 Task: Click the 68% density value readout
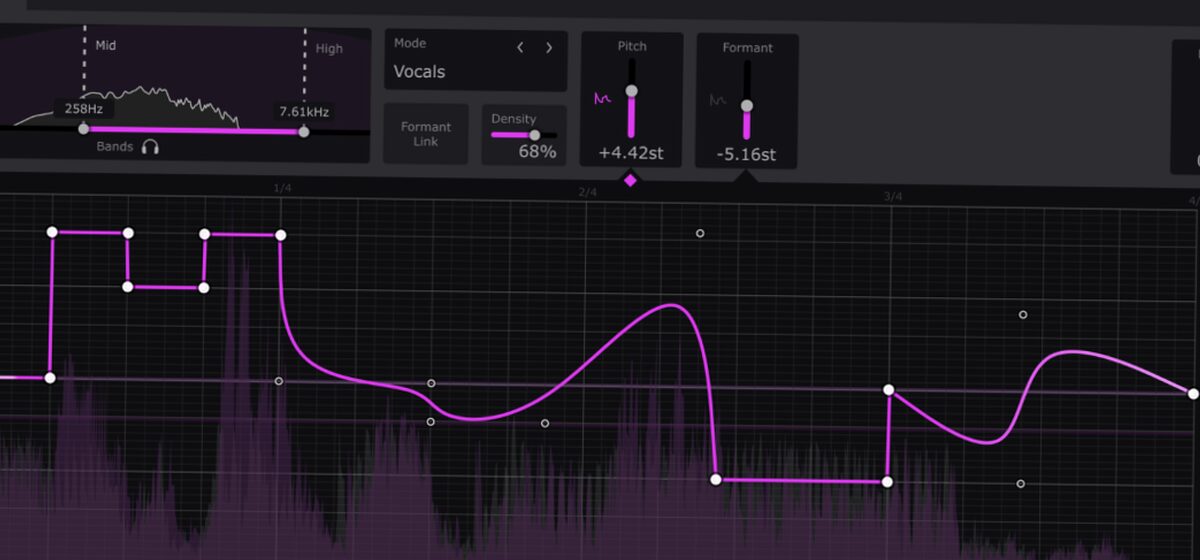coord(537,152)
